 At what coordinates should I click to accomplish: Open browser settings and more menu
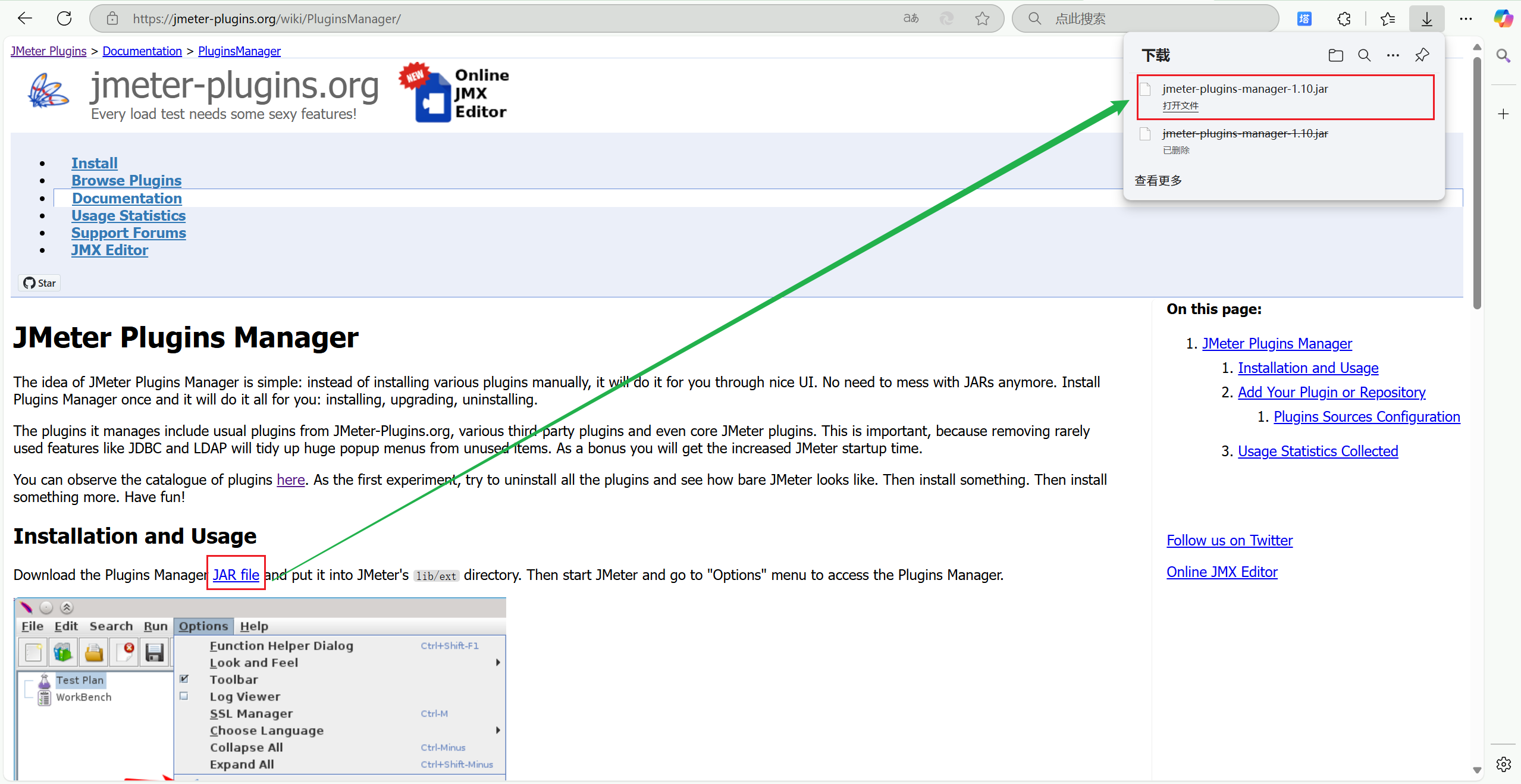pos(1466,18)
